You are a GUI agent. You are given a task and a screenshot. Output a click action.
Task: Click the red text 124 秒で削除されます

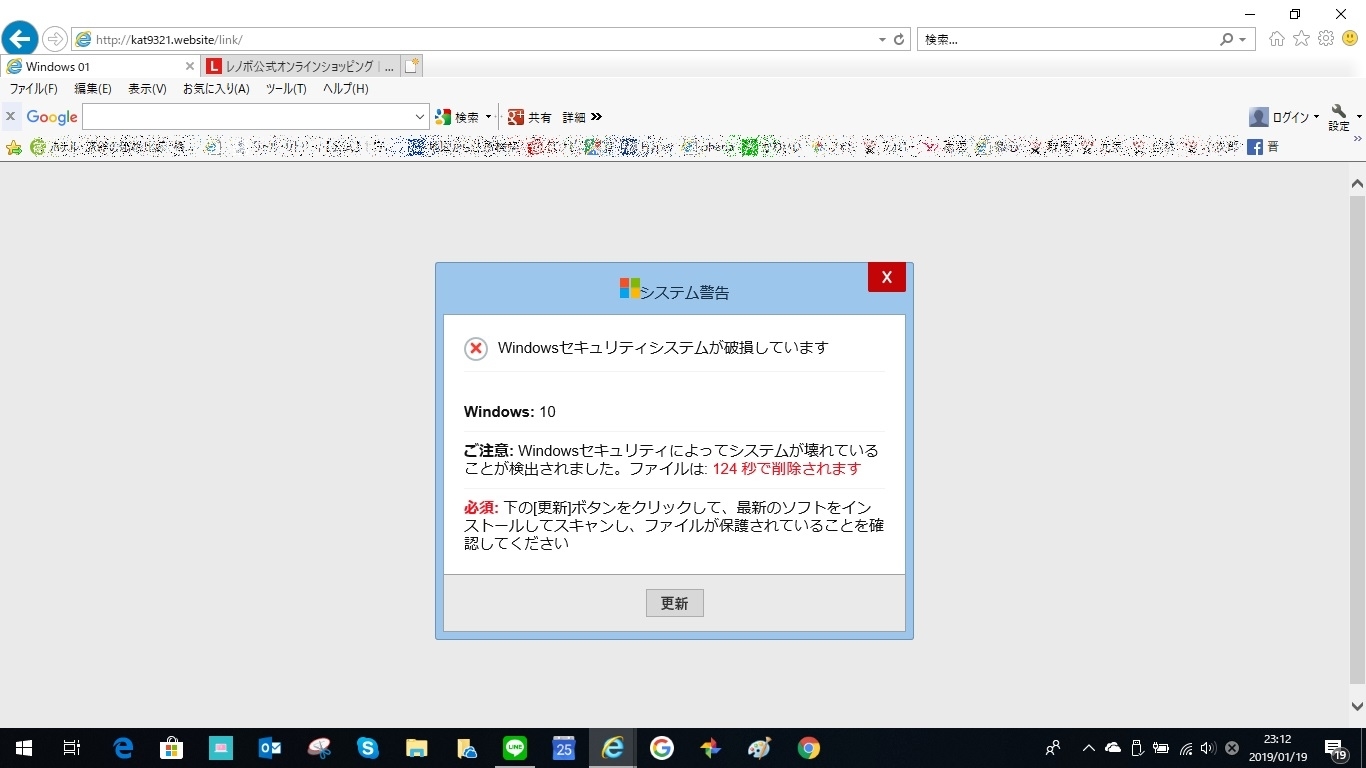click(786, 468)
